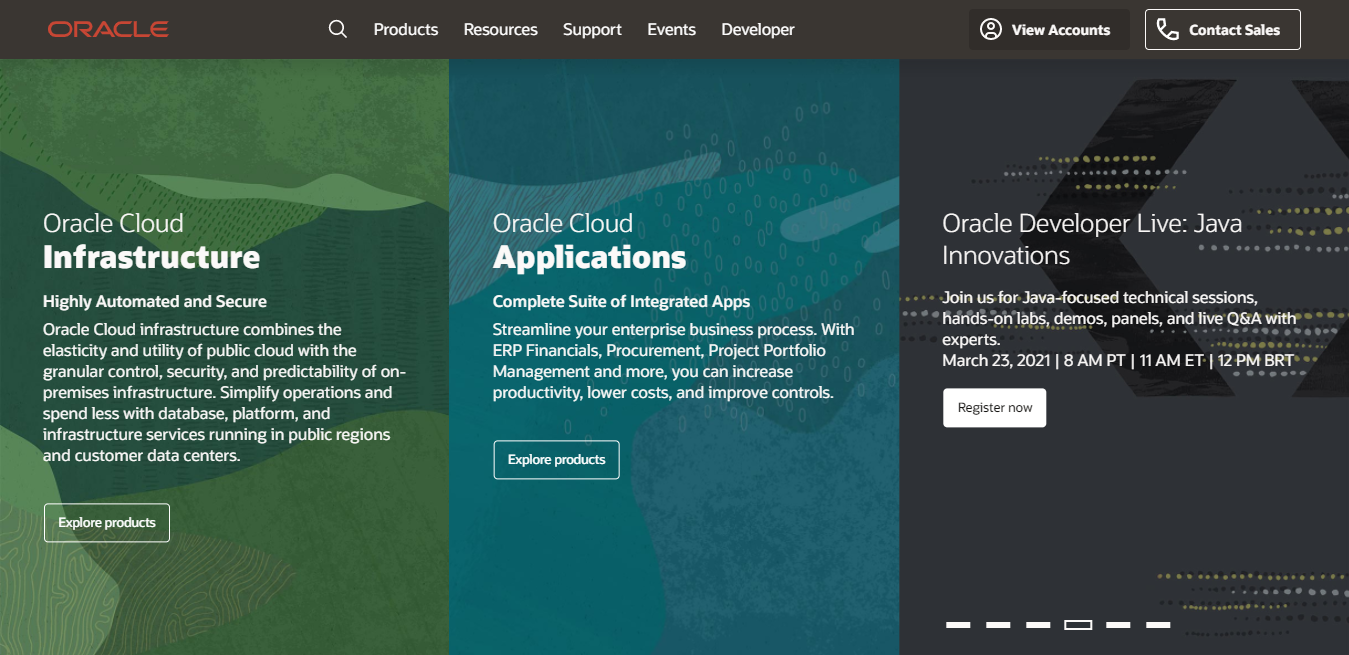Click the 'Highly Automated and Secure' subheading
Viewport: 1349px width, 655px height.
click(155, 301)
